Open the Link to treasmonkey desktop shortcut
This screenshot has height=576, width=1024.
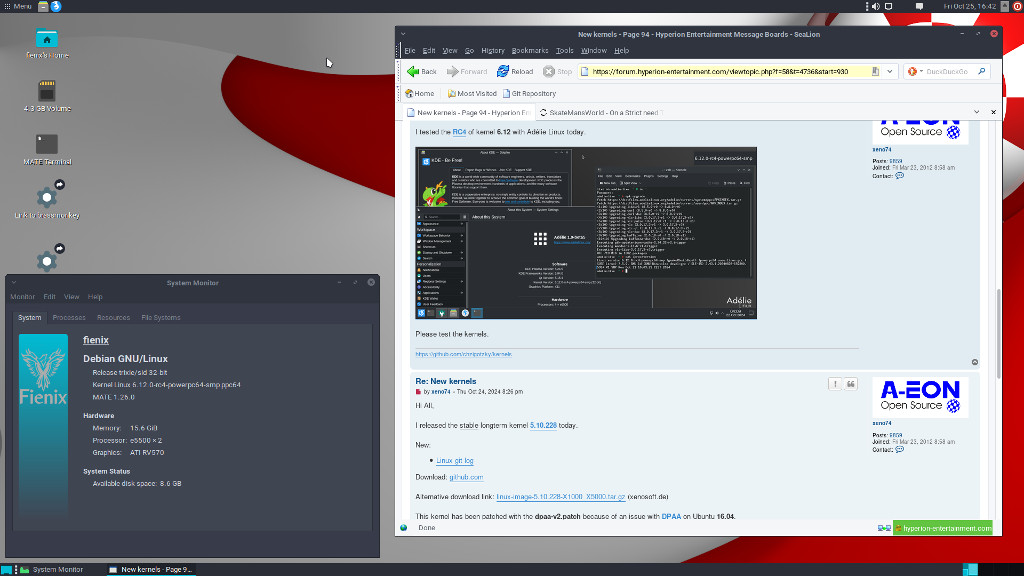click(x=47, y=200)
